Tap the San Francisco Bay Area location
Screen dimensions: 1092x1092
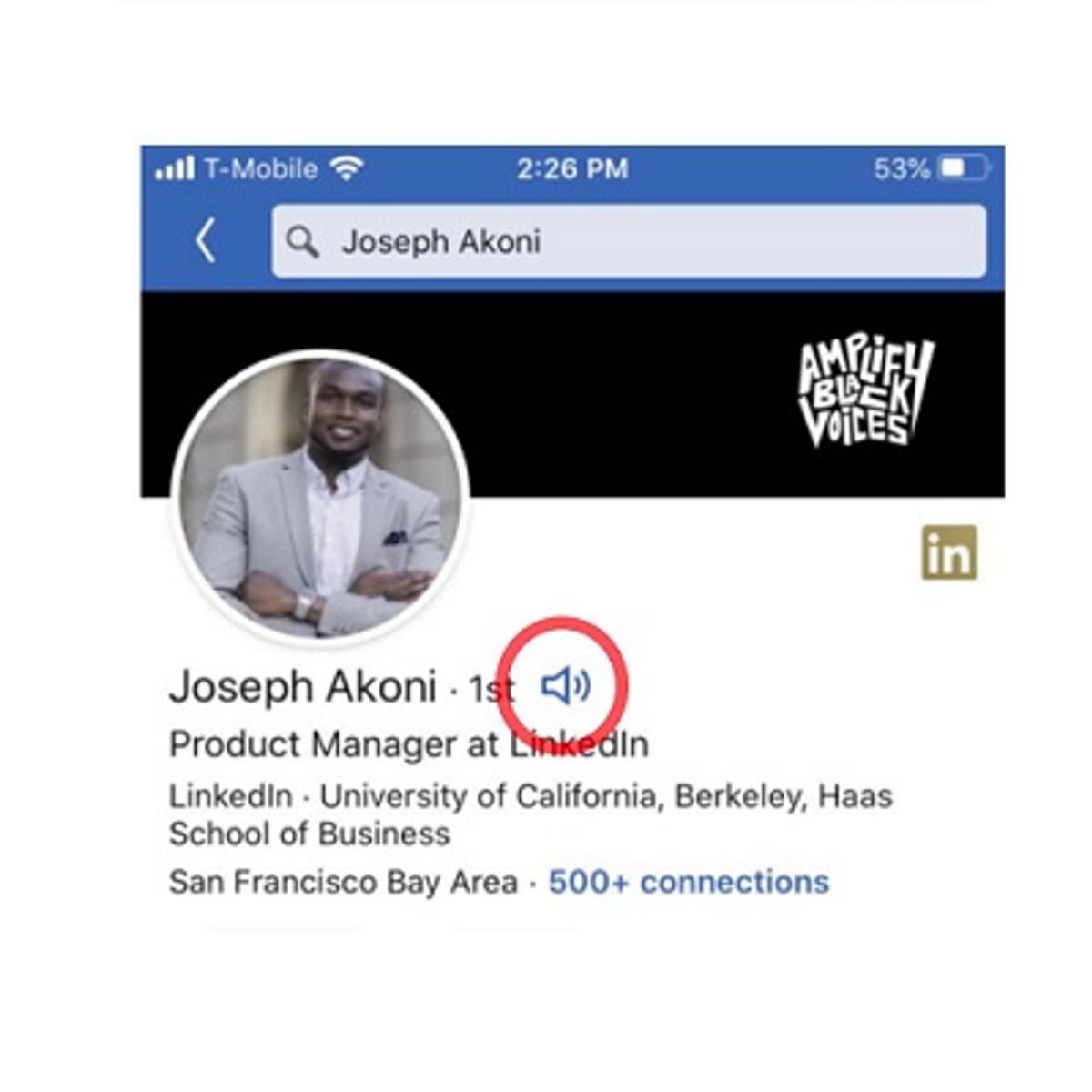coord(343,882)
